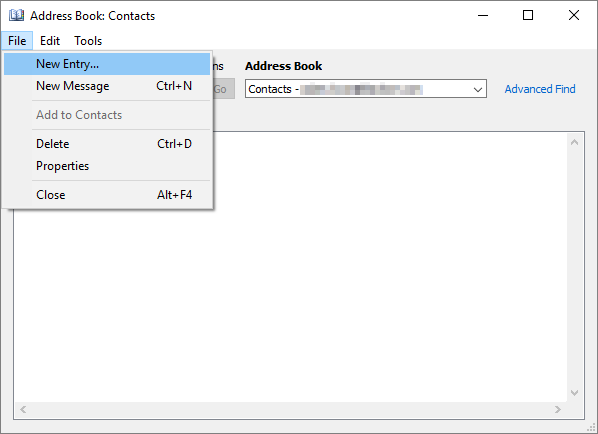Maximize the Address Book window

click(x=528, y=15)
